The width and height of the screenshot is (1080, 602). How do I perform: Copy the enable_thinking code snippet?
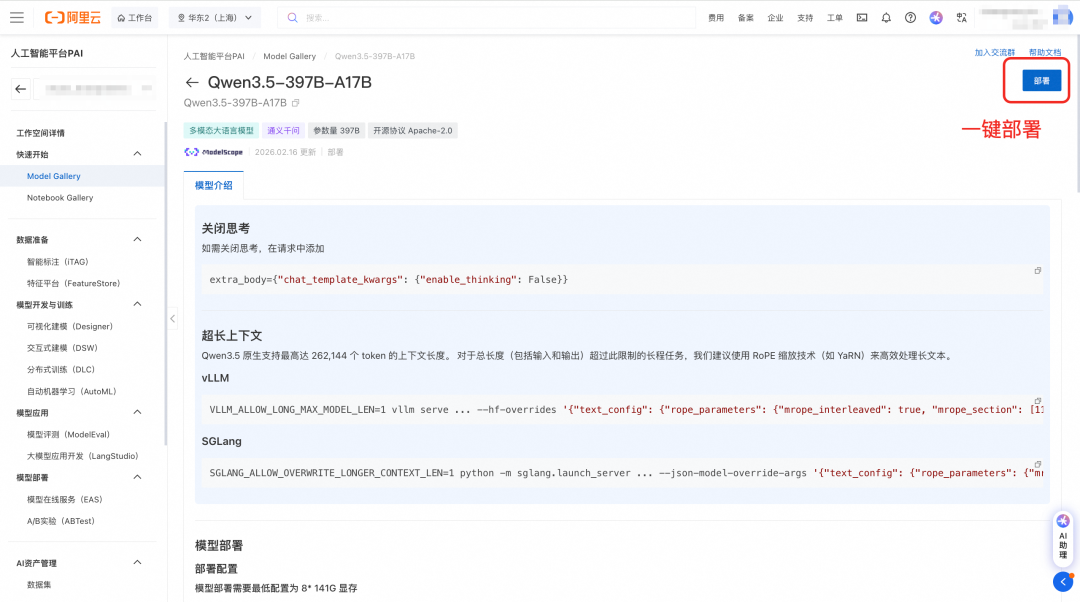tap(1037, 270)
